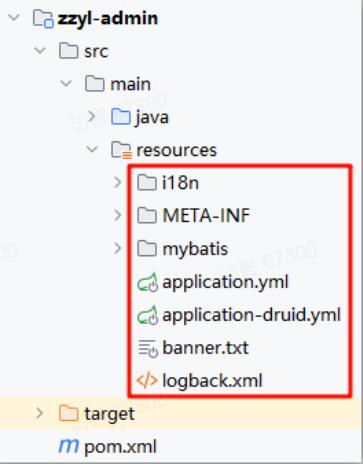
Task: Click the blue java source folder icon
Action: coord(121,117)
